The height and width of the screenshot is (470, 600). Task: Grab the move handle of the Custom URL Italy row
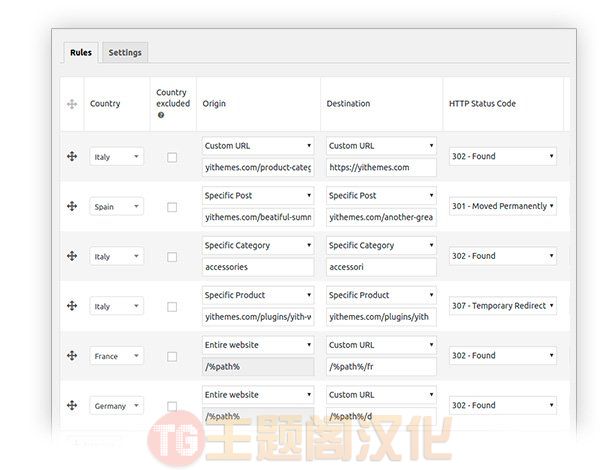pyautogui.click(x=72, y=156)
